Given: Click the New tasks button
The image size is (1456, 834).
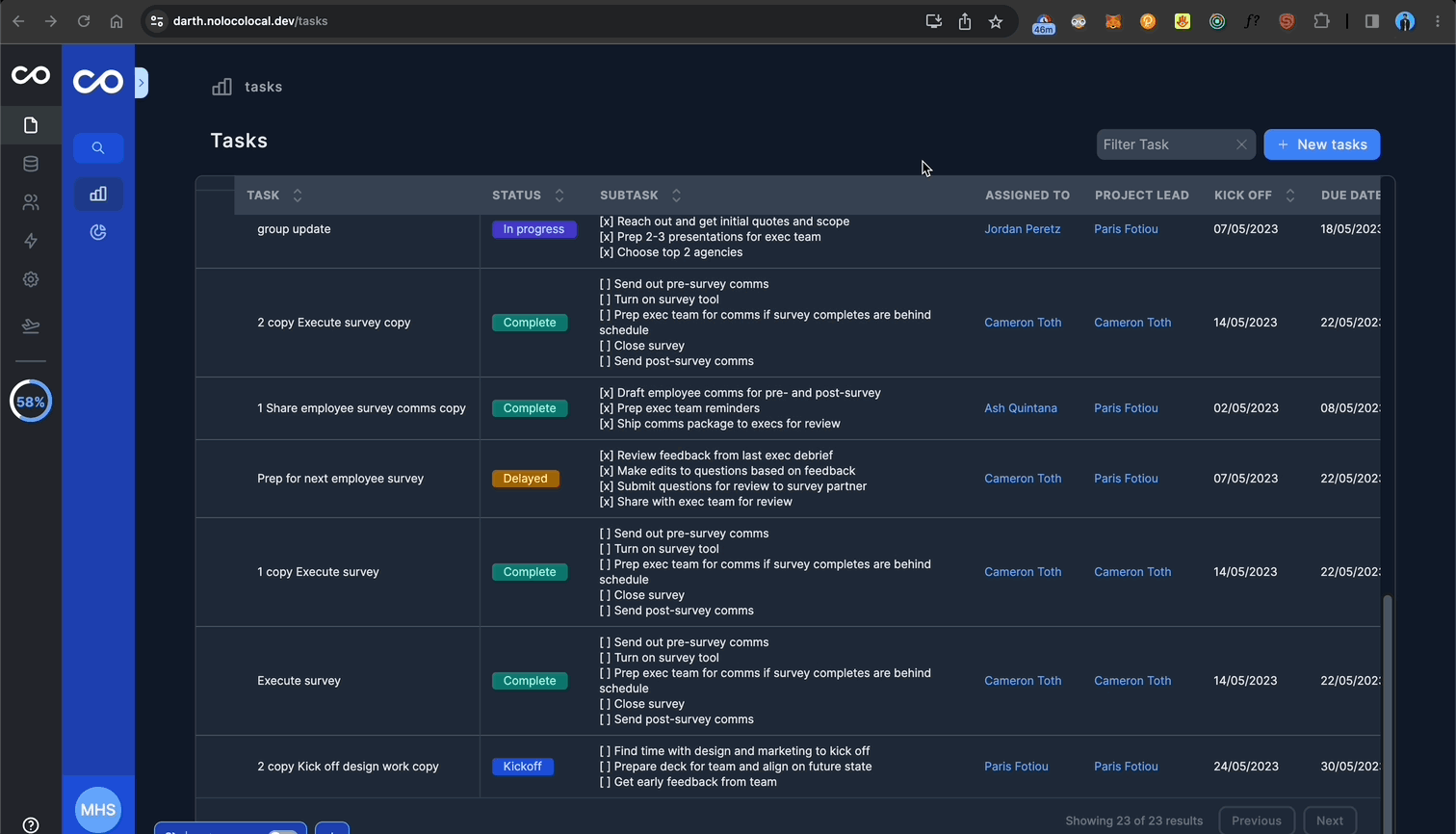Looking at the screenshot, I should pos(1321,144).
